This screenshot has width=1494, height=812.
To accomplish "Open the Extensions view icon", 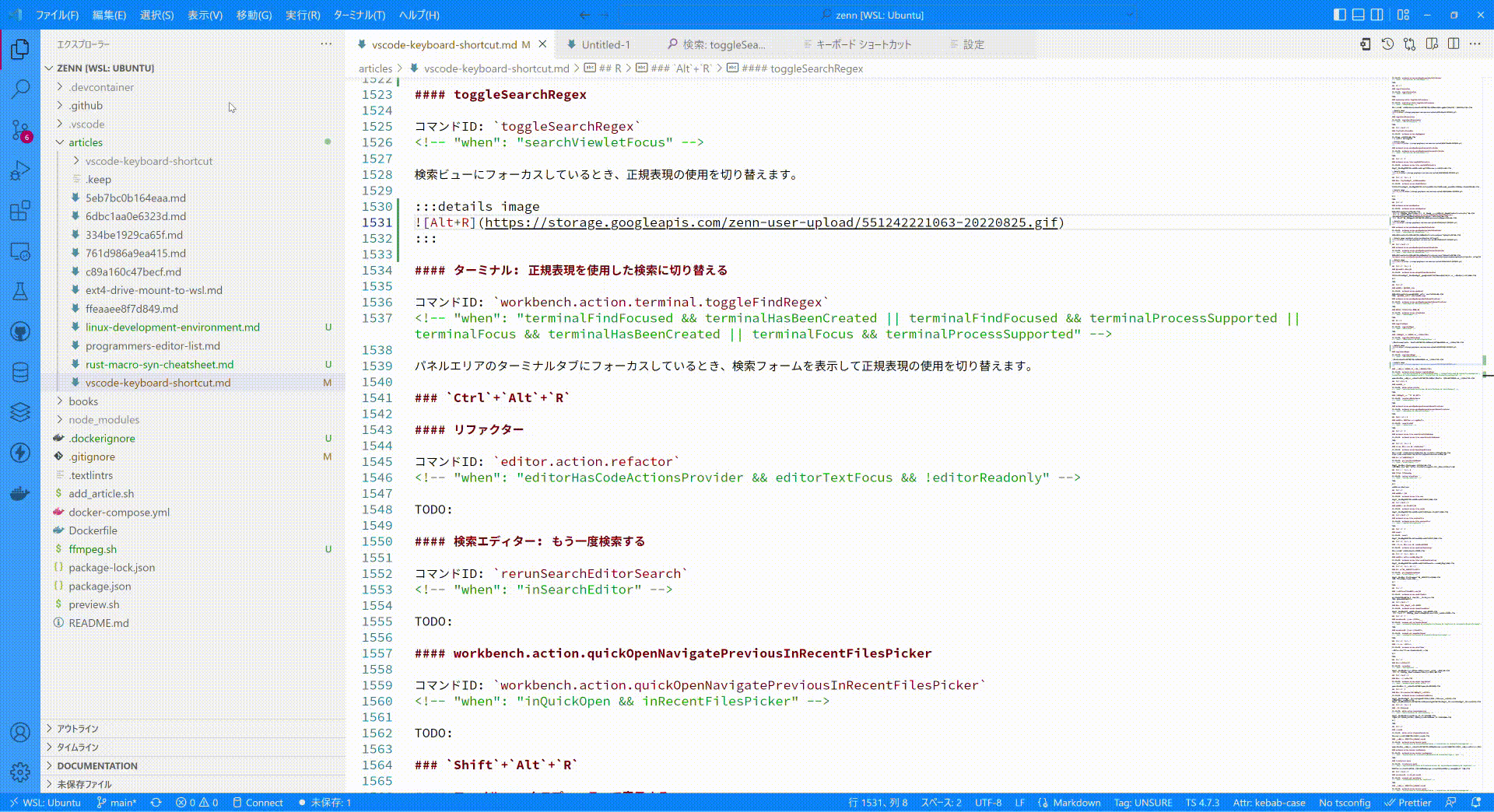I will (20, 211).
